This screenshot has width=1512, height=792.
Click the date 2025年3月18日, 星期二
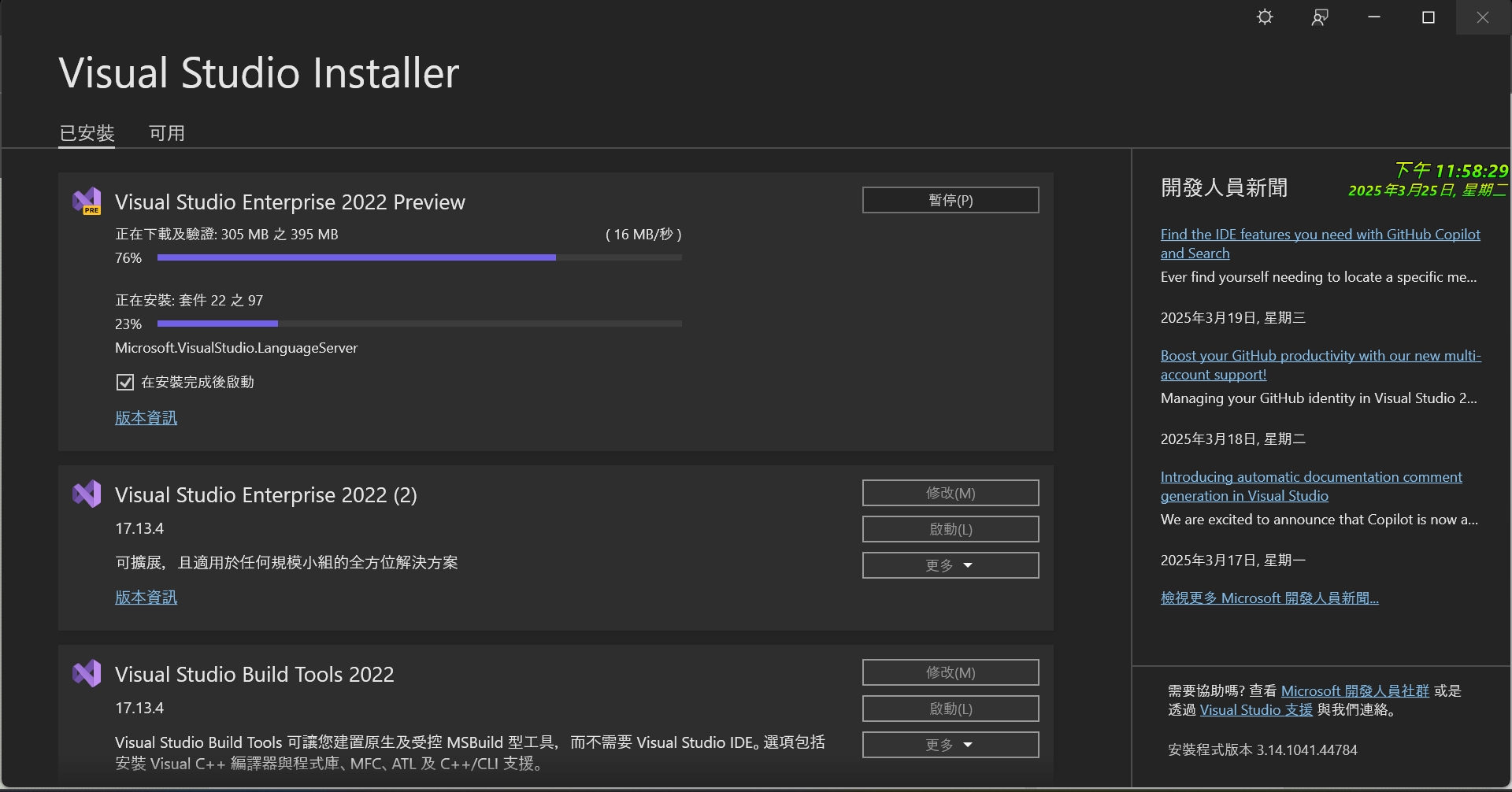pyautogui.click(x=1233, y=439)
